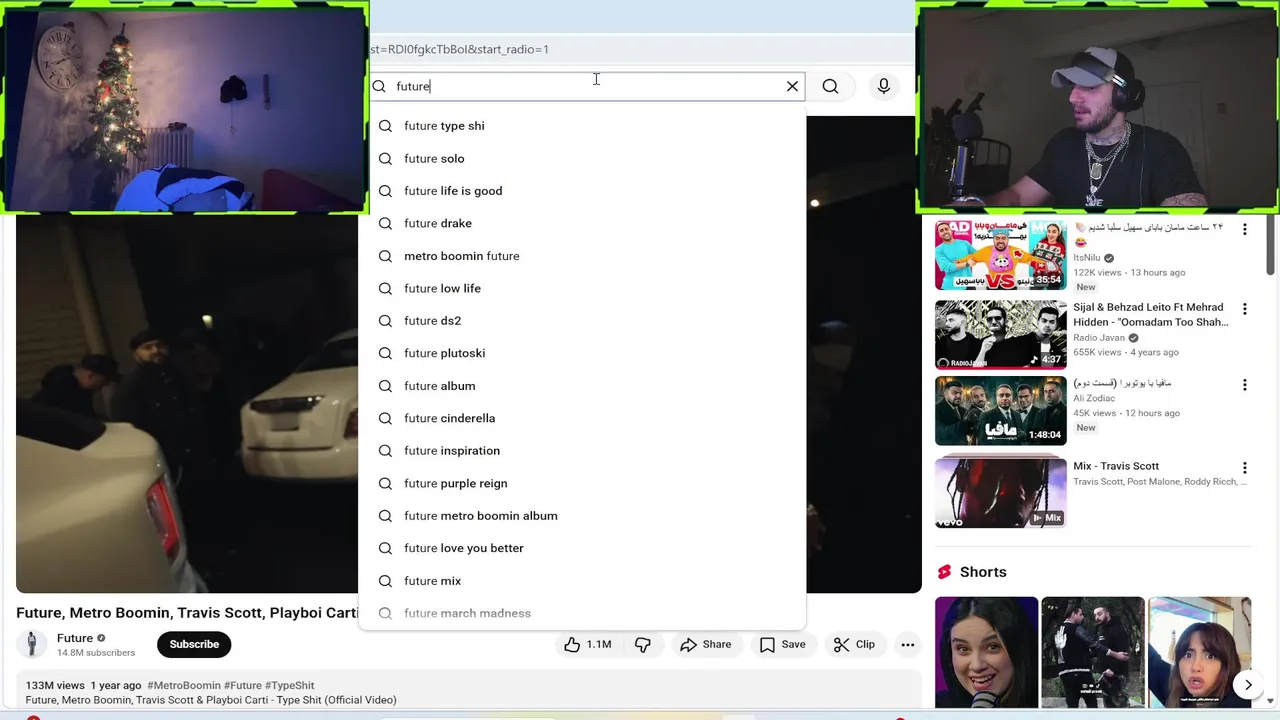Select suggestion "future drake"
Image resolution: width=1280 pixels, height=720 pixels.
(582, 223)
